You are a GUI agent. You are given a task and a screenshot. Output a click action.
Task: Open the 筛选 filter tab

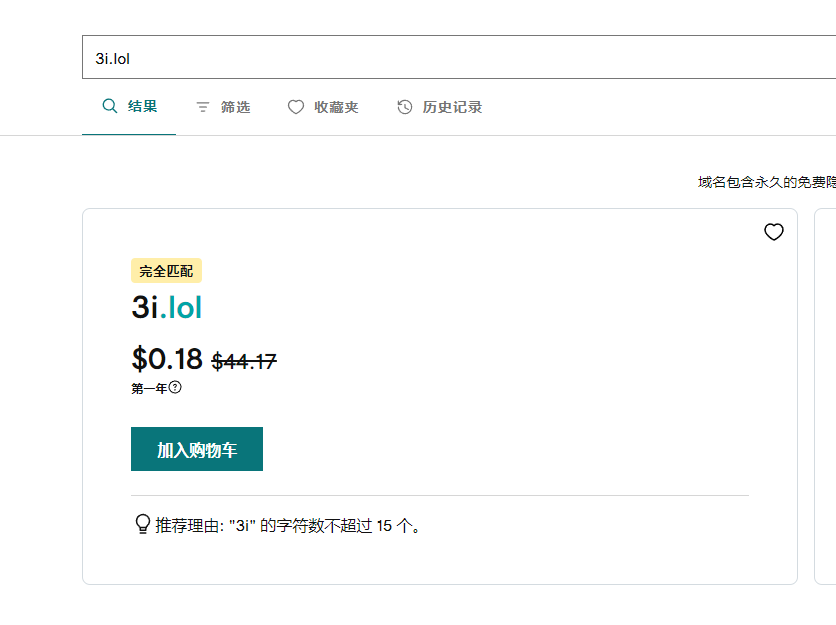223,107
